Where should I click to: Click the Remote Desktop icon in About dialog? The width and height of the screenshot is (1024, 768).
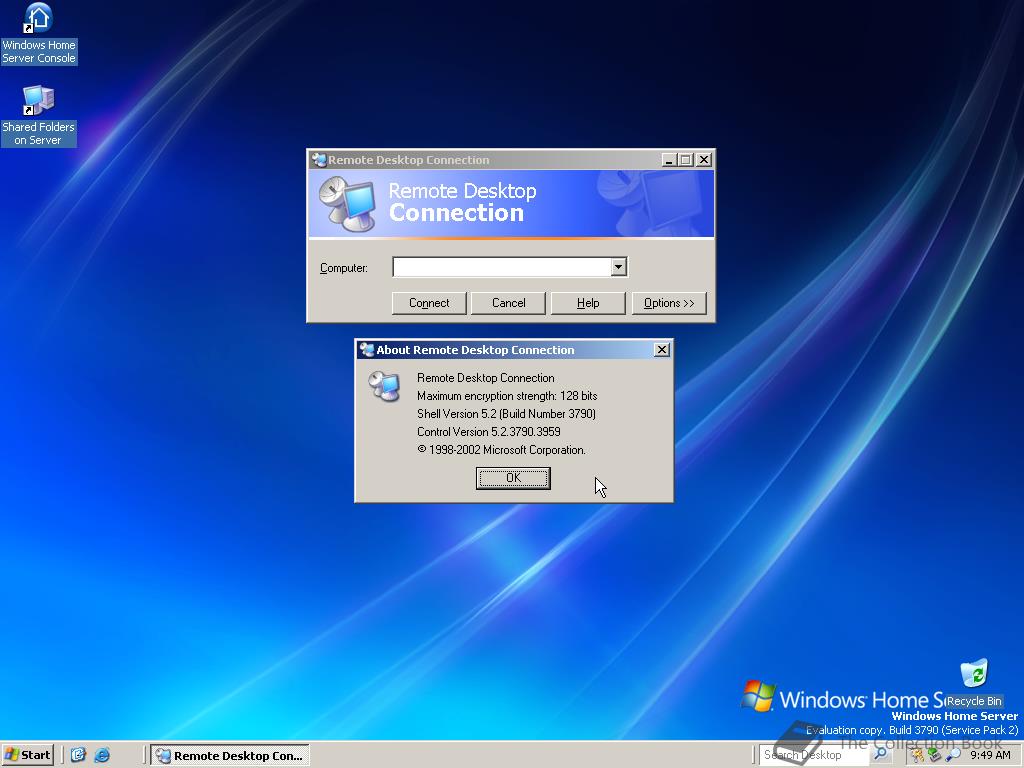[x=384, y=385]
